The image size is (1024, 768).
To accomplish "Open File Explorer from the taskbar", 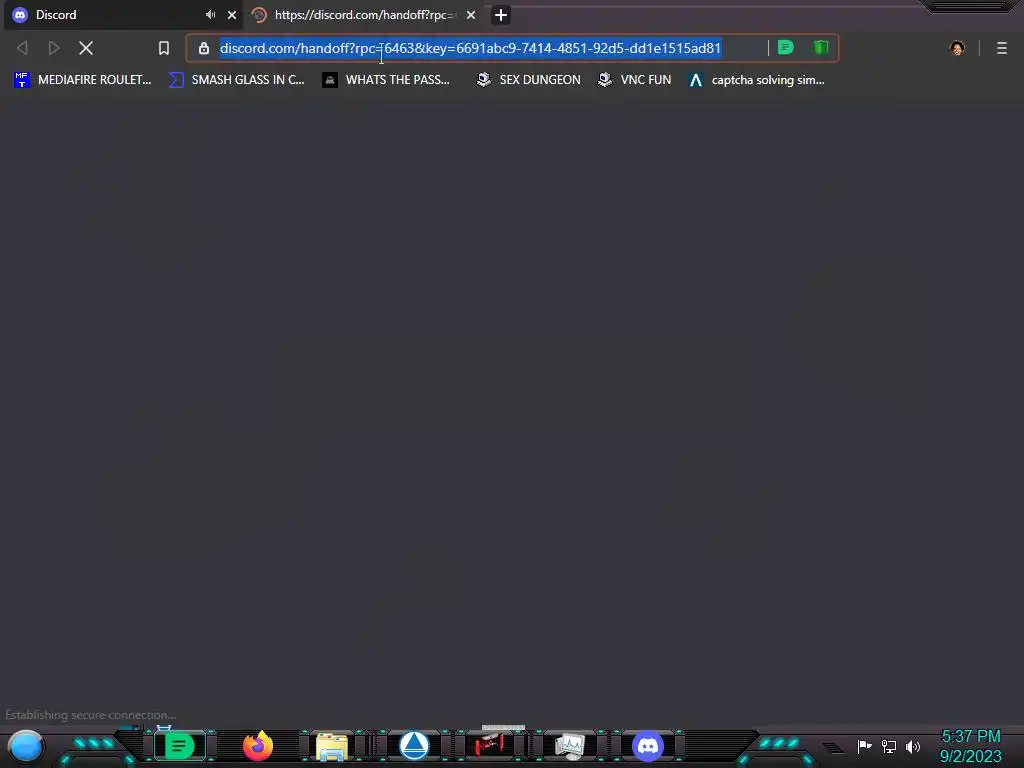I will click(x=332, y=746).
